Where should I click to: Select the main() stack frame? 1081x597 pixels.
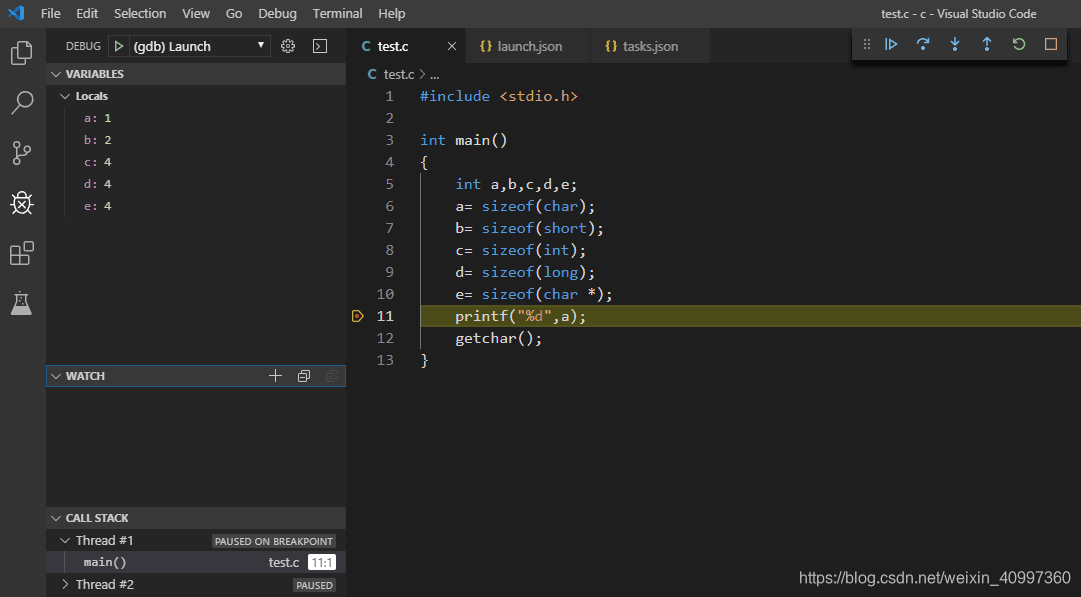(196, 563)
